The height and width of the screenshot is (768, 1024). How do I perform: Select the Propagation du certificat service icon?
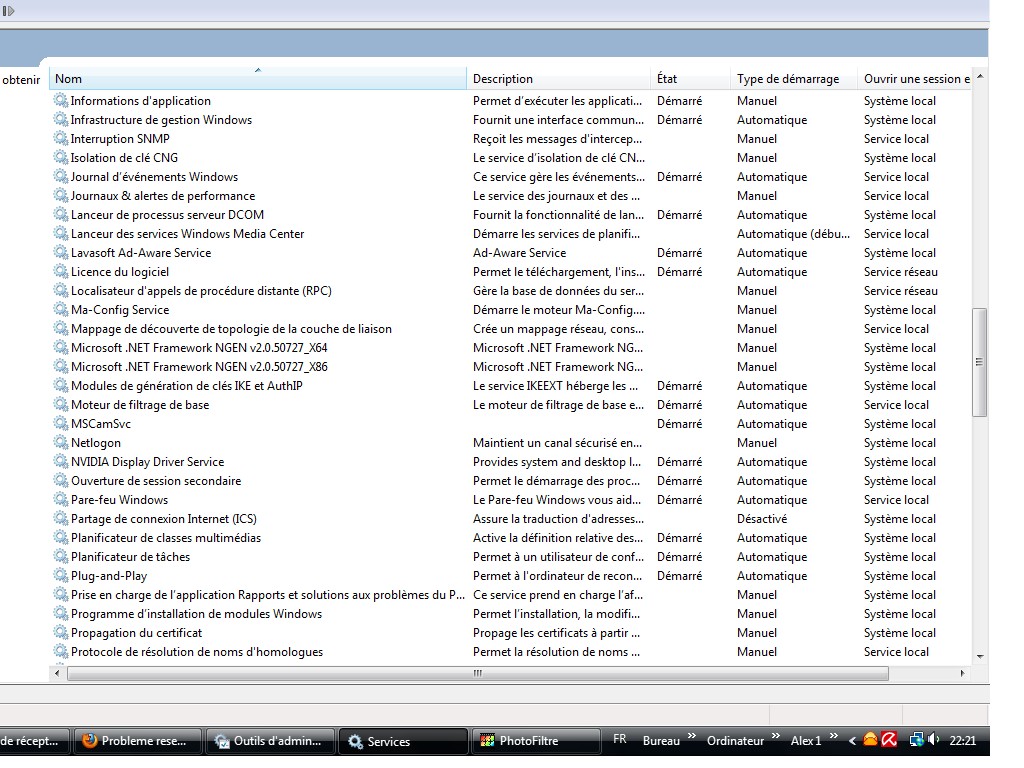[61, 632]
